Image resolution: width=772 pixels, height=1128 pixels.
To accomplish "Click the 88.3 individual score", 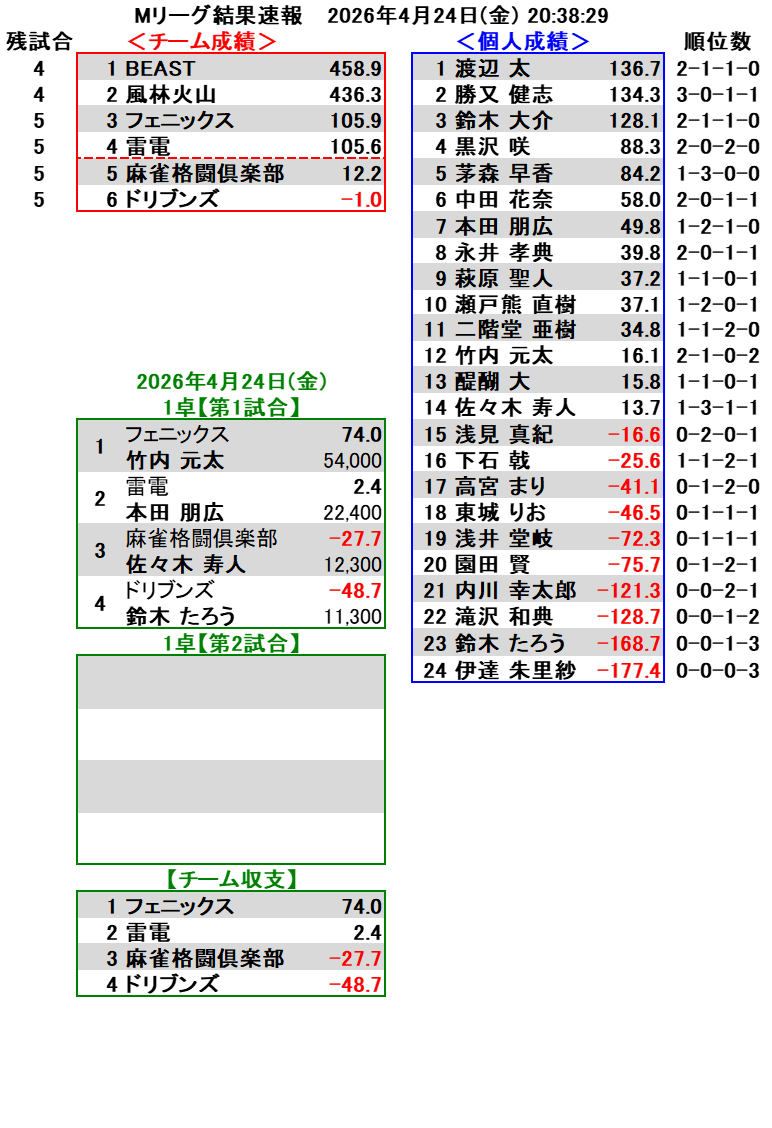I will point(640,147).
